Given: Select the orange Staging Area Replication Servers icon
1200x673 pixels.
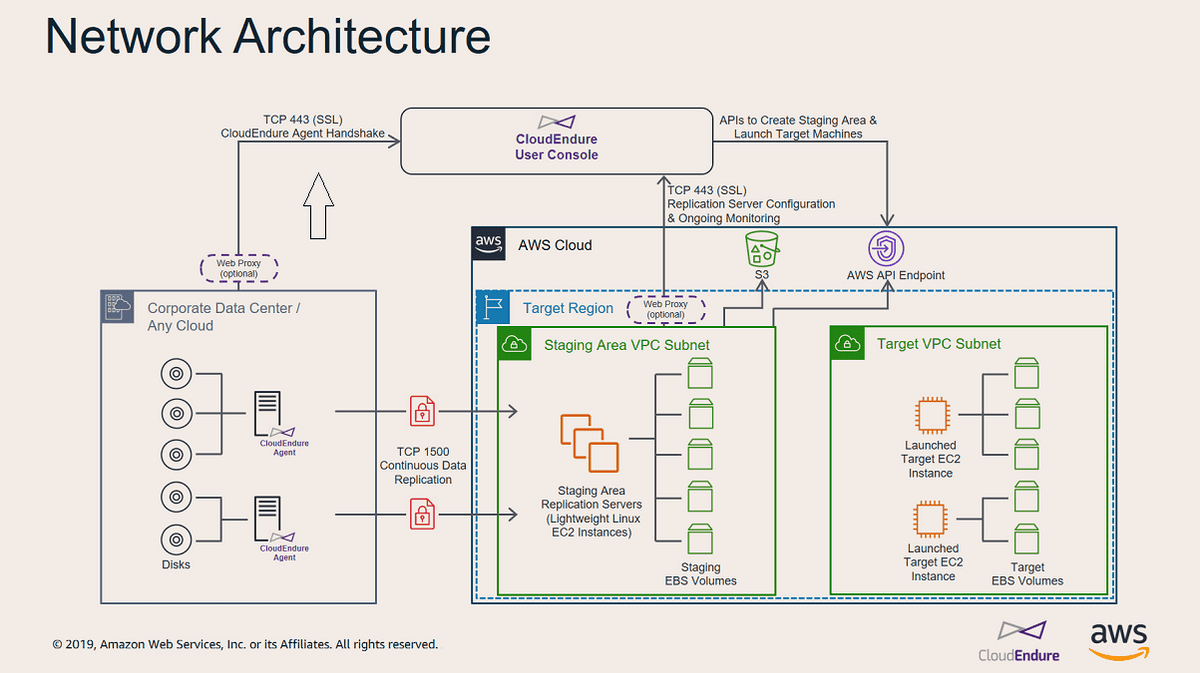Looking at the screenshot, I should coord(588,442).
